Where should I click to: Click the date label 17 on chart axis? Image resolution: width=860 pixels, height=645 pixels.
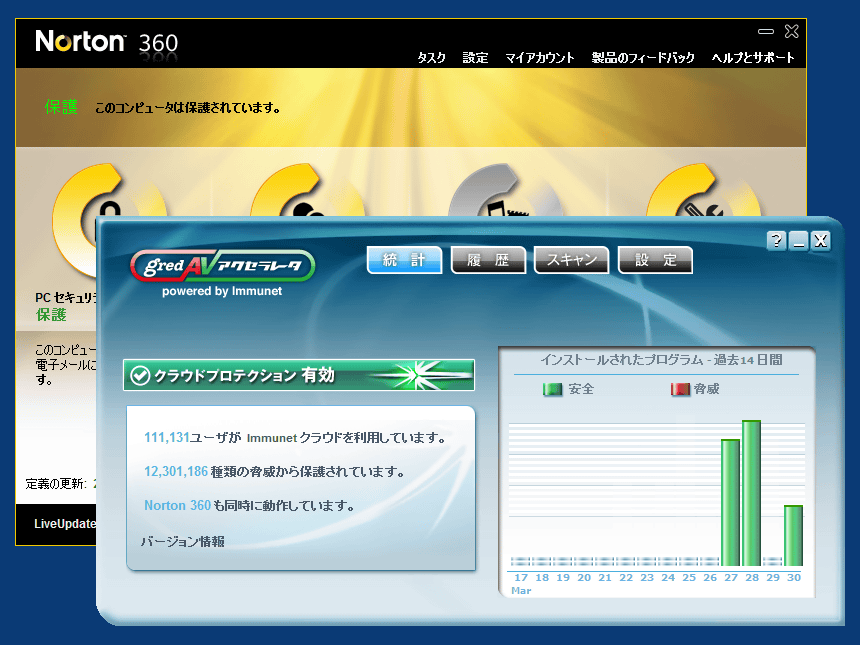521,578
